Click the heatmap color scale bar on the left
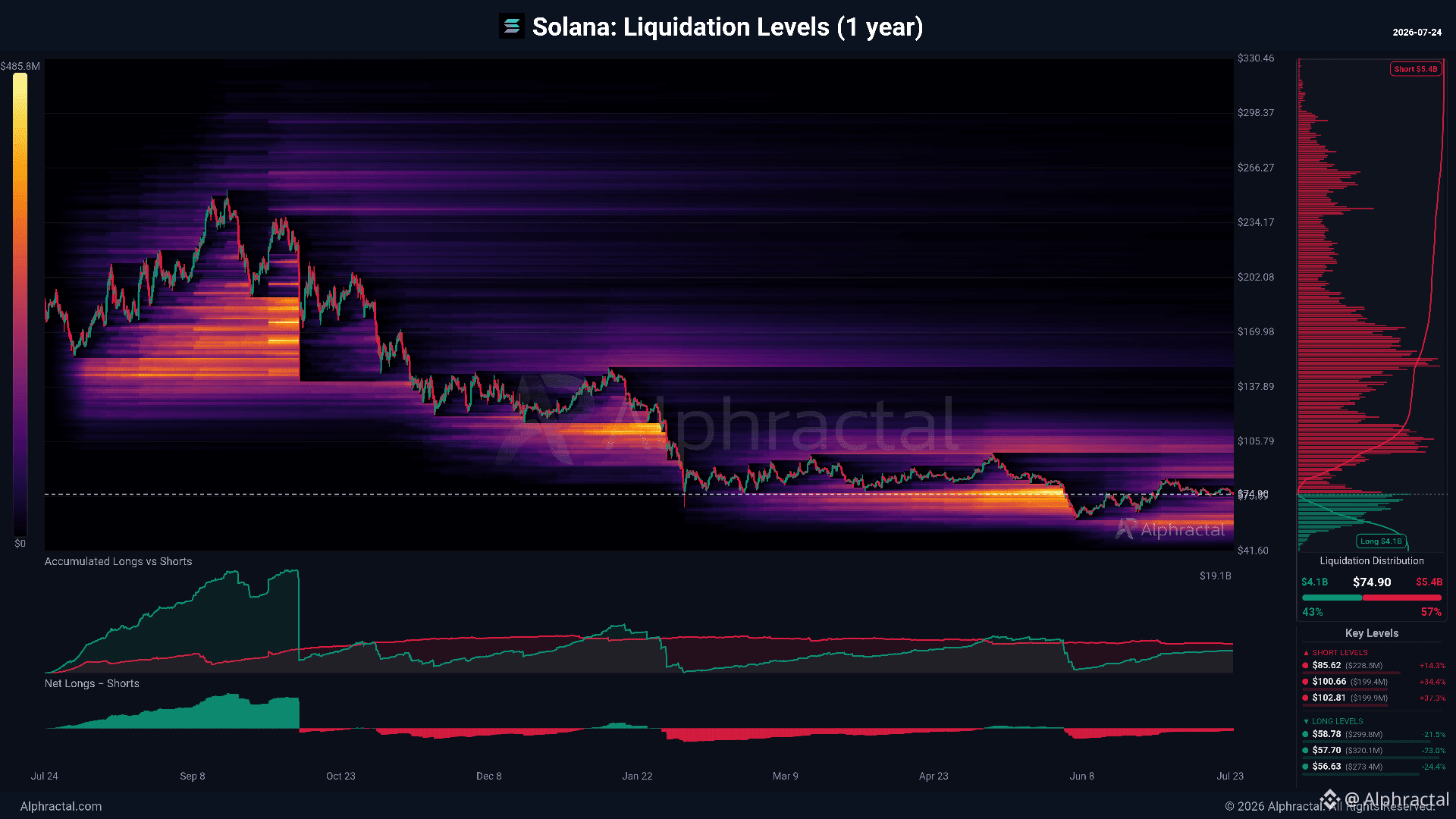The height and width of the screenshot is (819, 1456). pos(20,304)
